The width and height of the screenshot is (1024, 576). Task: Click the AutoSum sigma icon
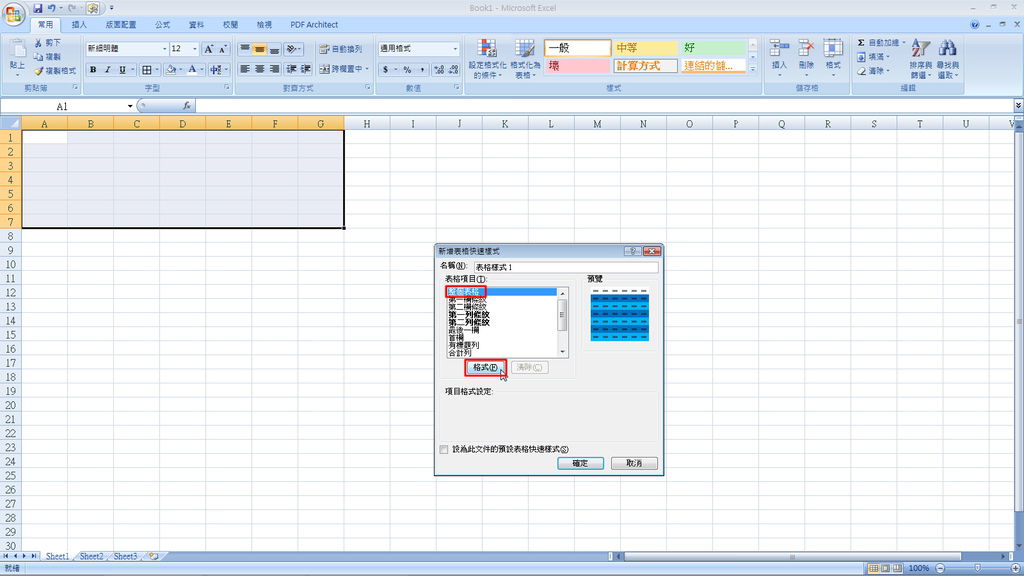coord(861,42)
